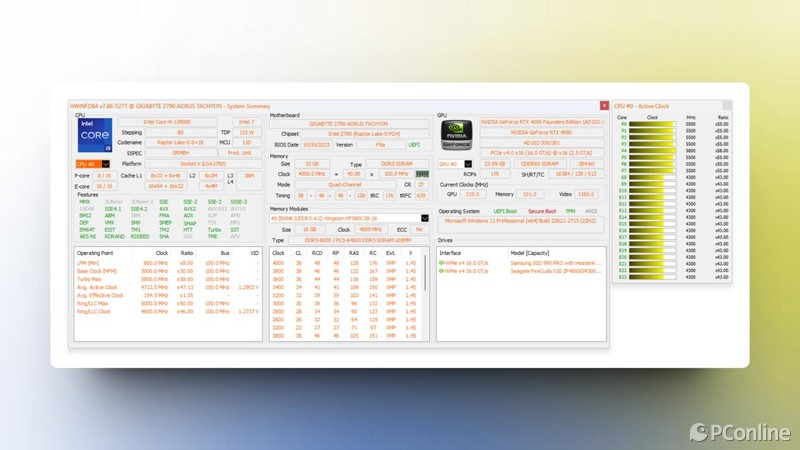Viewport: 800px width, 450px height.
Task: Click the Secure Boot indicator
Action: point(541,211)
